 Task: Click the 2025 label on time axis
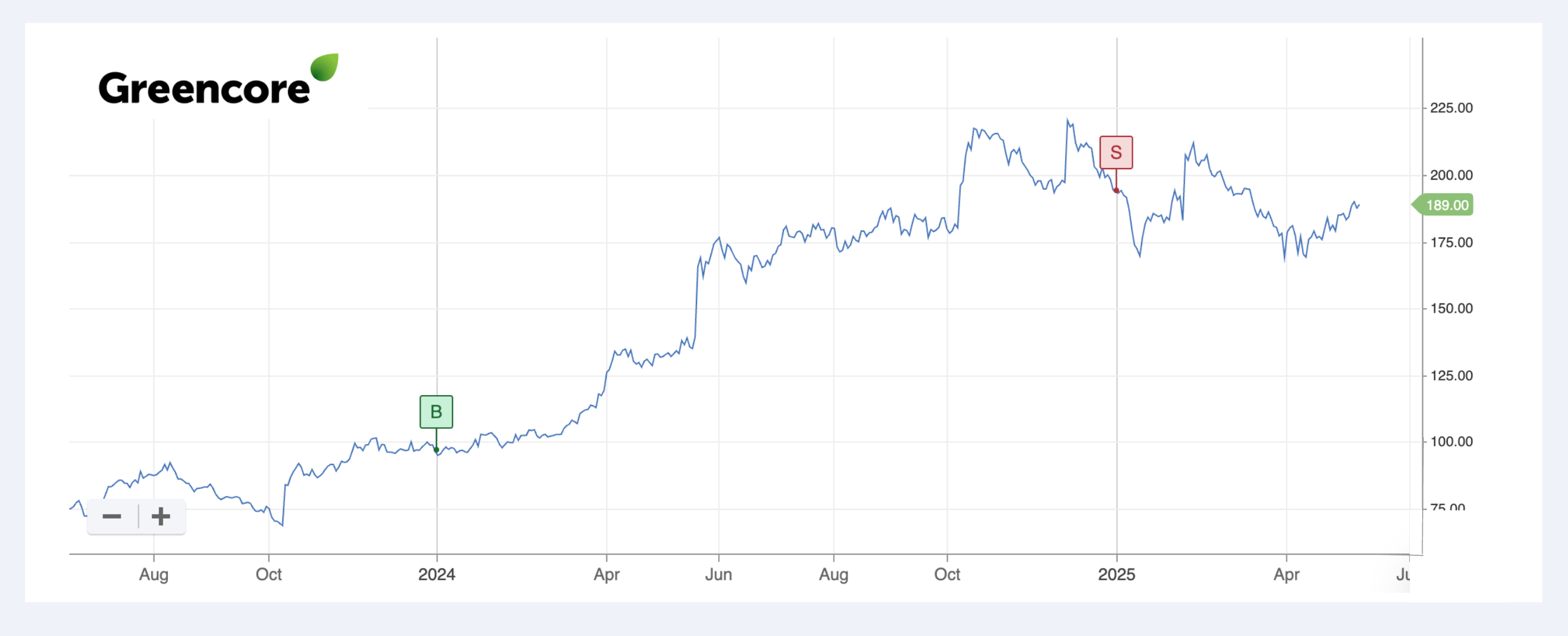pyautogui.click(x=1116, y=575)
